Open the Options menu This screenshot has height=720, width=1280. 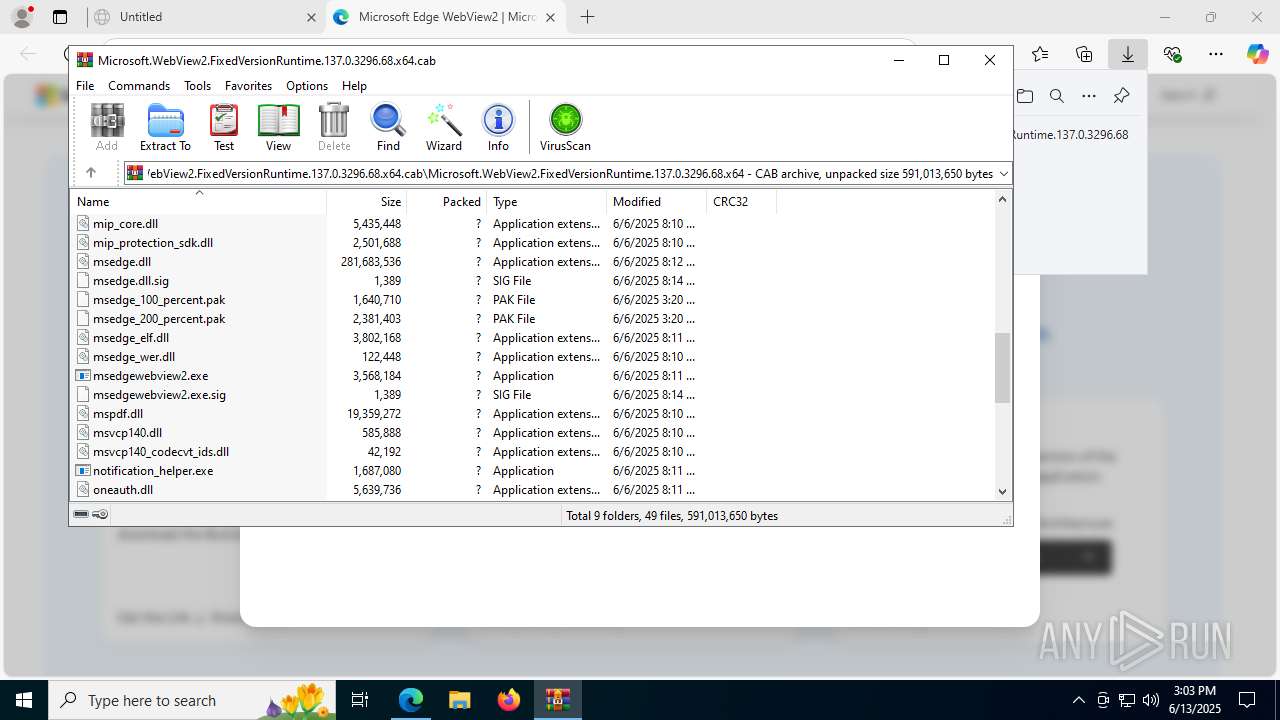click(307, 86)
